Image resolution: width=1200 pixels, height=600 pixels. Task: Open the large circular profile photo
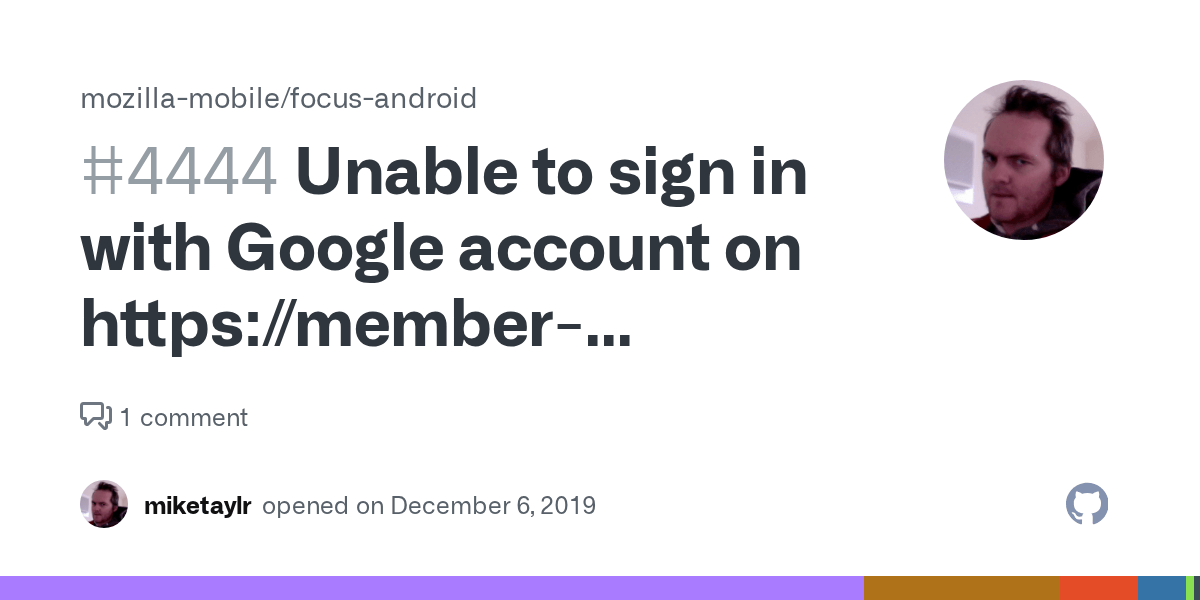[1023, 160]
